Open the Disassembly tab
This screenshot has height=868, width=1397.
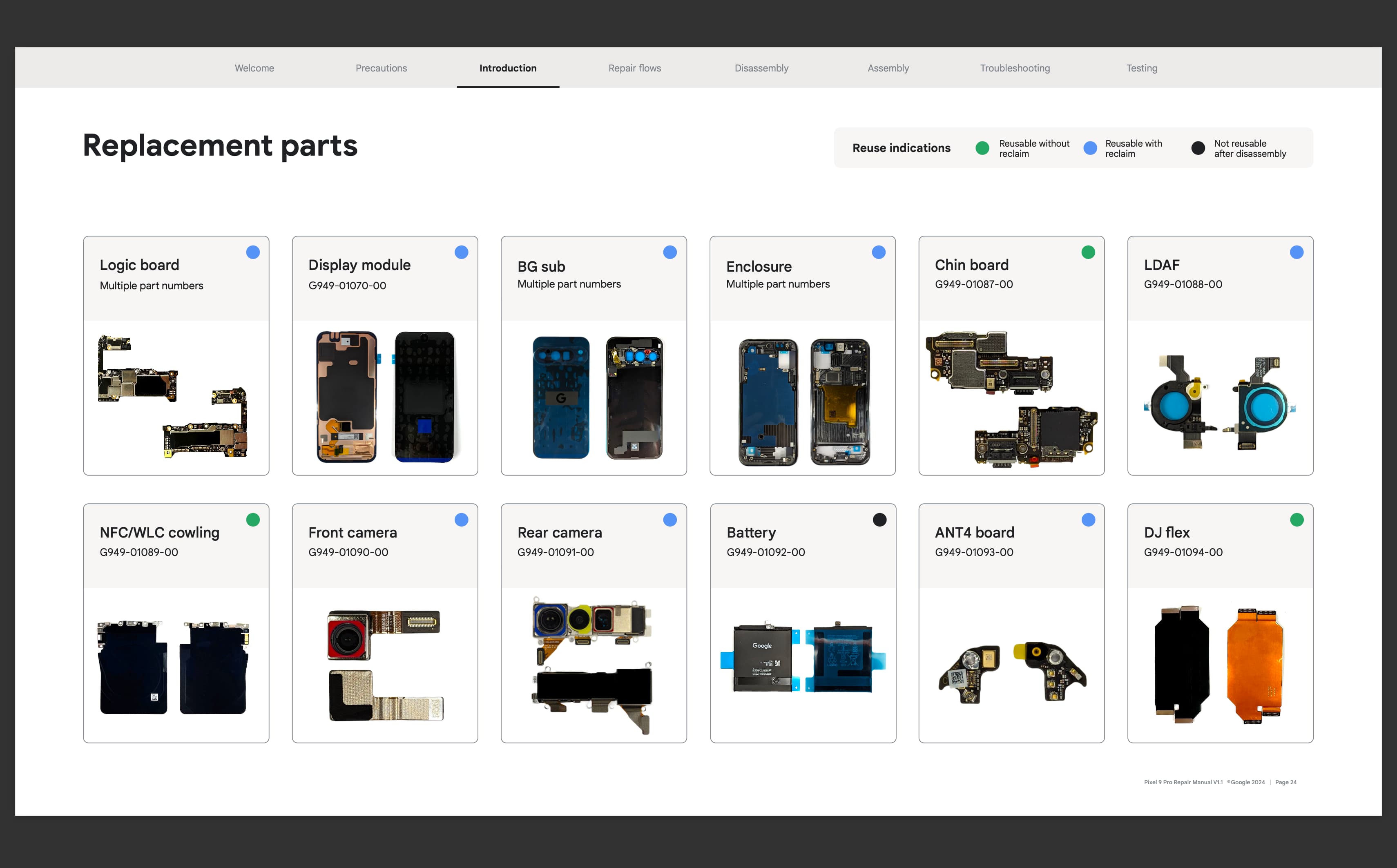click(761, 68)
